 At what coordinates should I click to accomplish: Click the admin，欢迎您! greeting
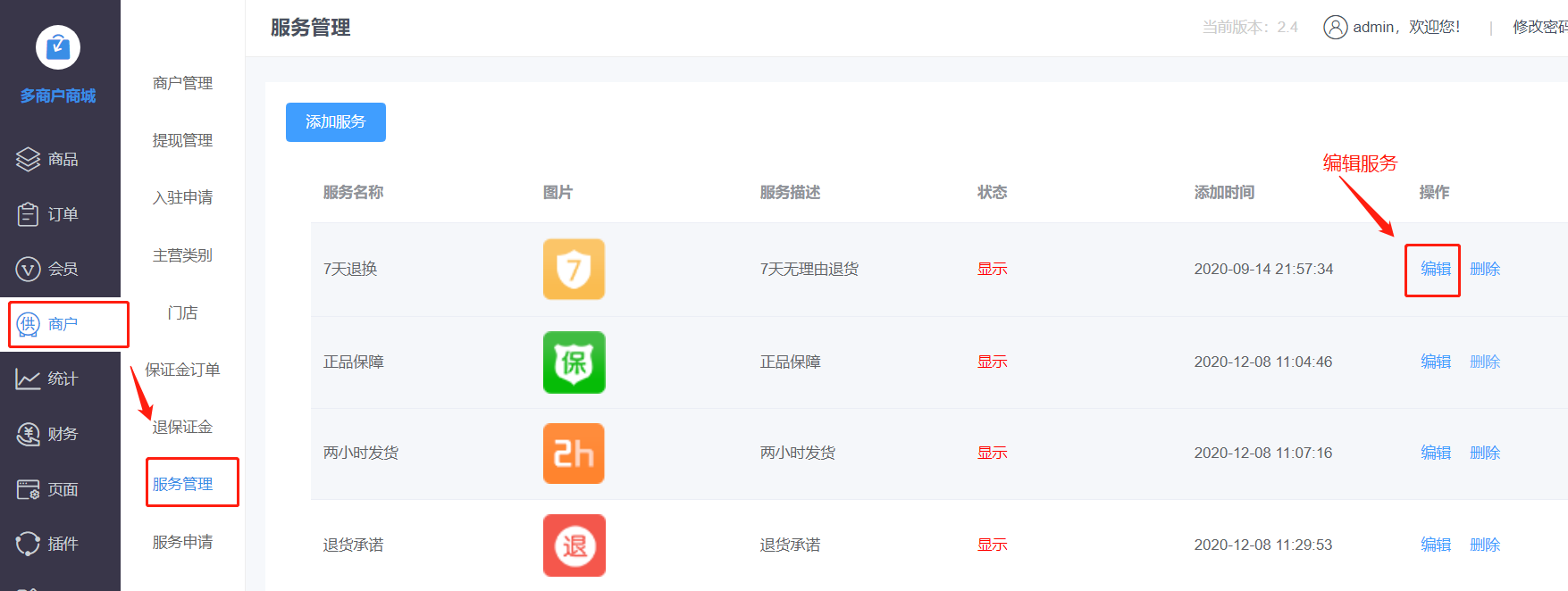pyautogui.click(x=1406, y=28)
